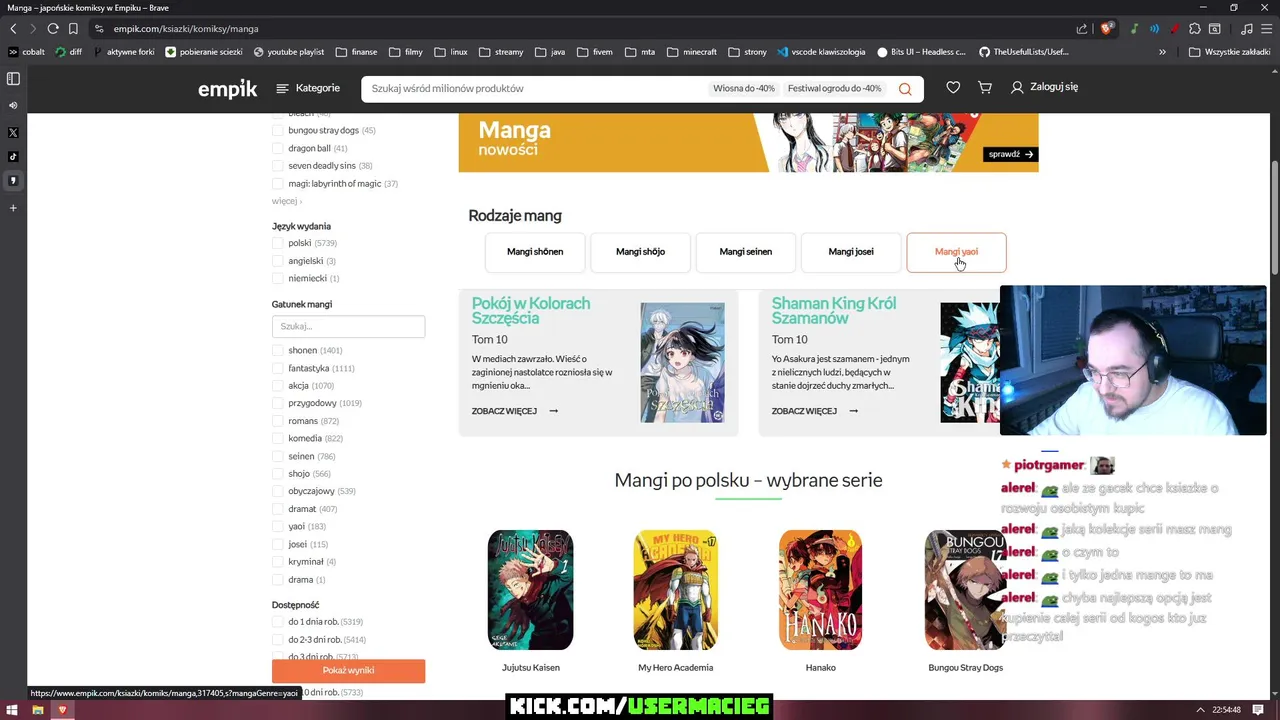Select the Mangi seinen tab
This screenshot has height=720, width=1280.
[746, 252]
